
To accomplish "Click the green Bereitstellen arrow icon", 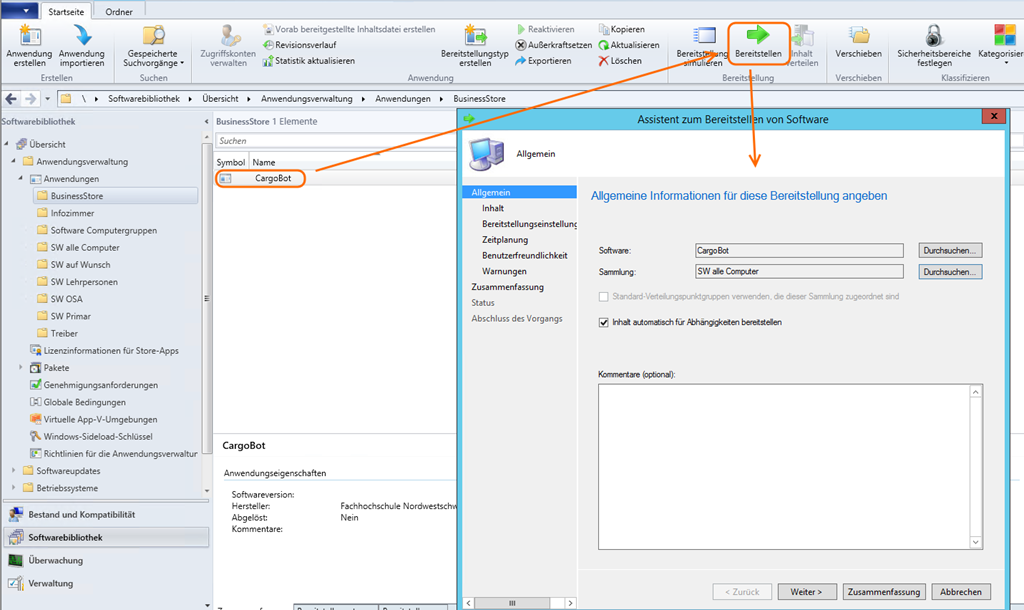I will pos(757,36).
